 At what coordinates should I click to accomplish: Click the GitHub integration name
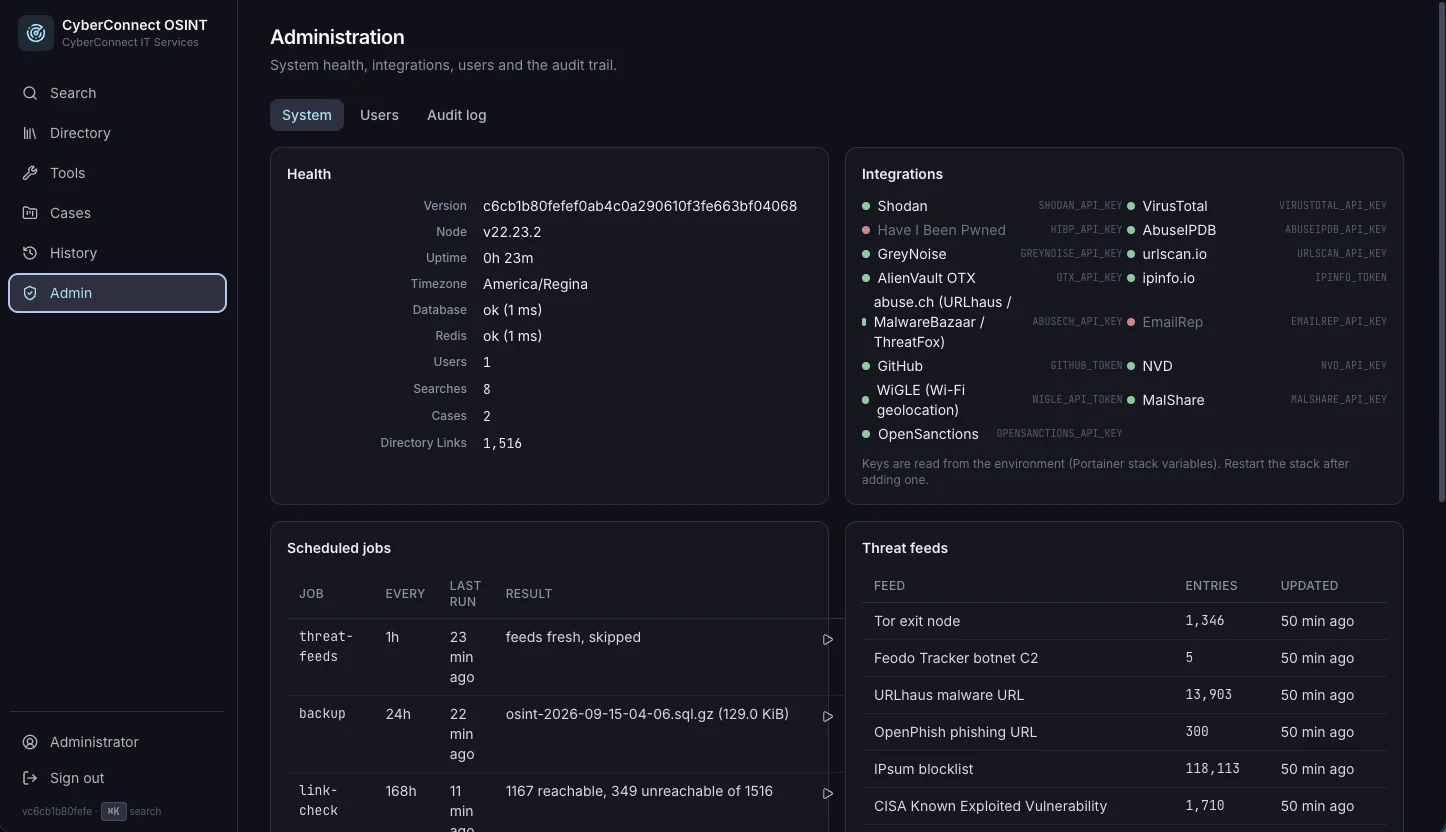click(x=900, y=366)
